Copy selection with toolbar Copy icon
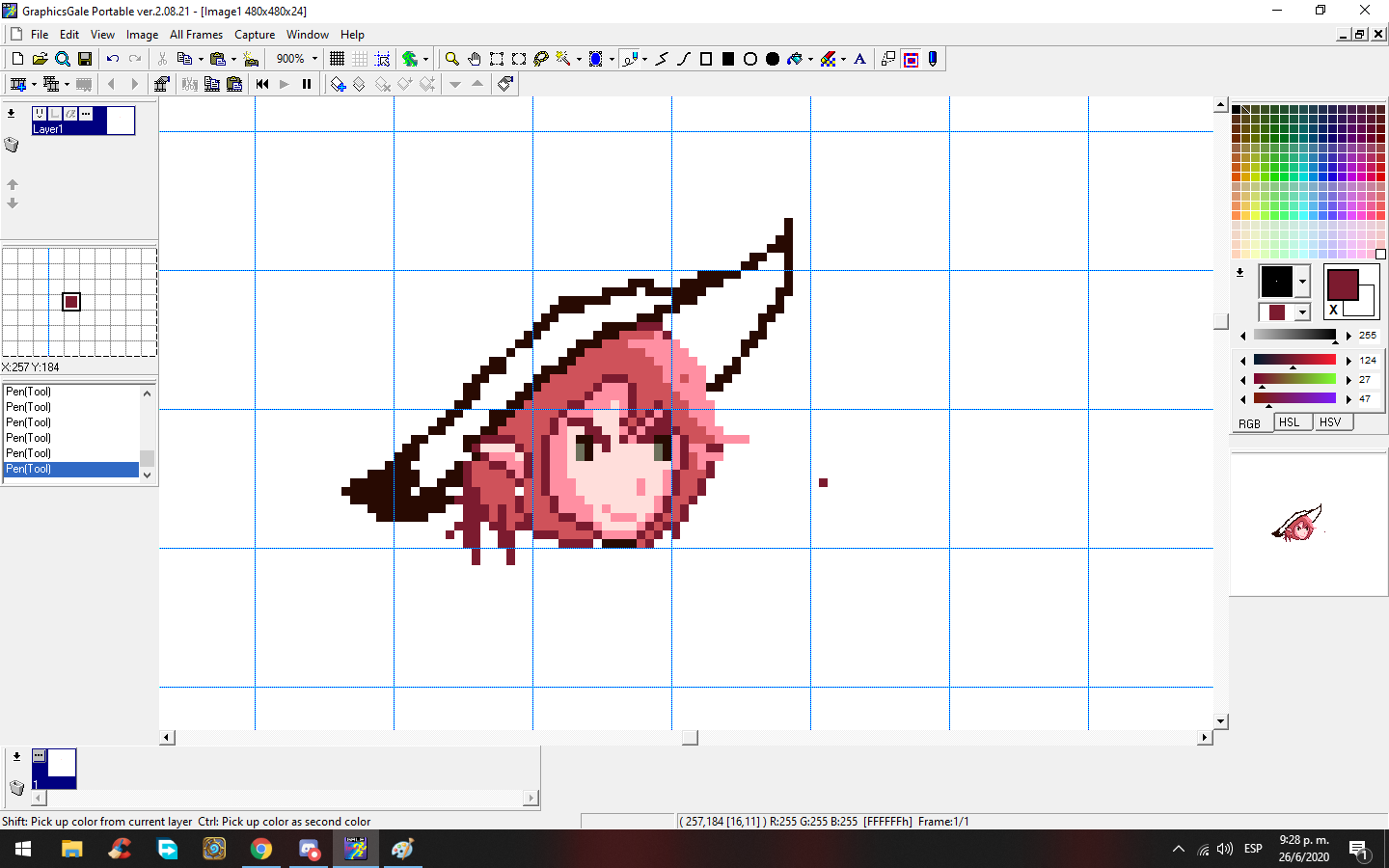 [x=184, y=59]
